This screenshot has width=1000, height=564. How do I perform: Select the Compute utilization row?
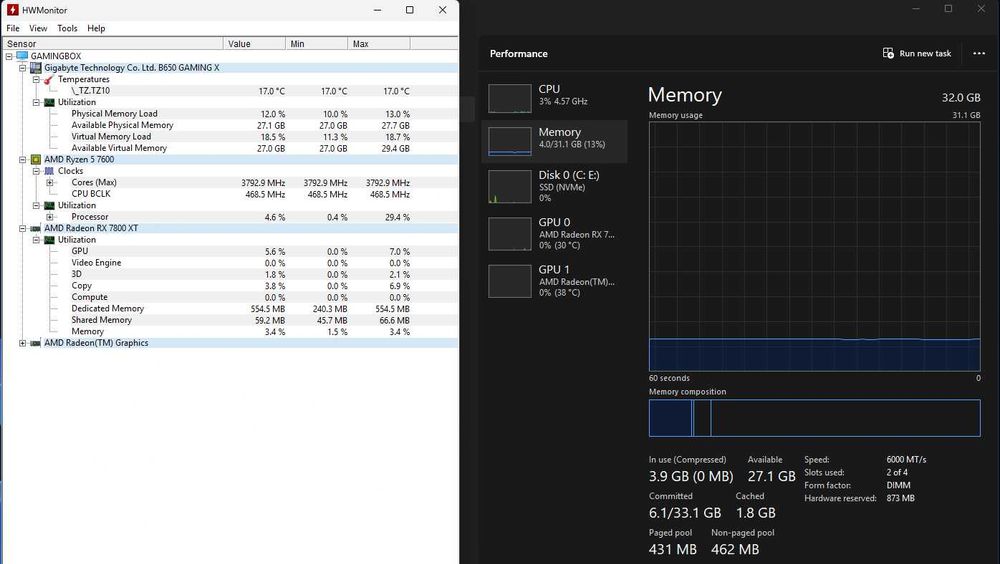[x=231, y=297]
